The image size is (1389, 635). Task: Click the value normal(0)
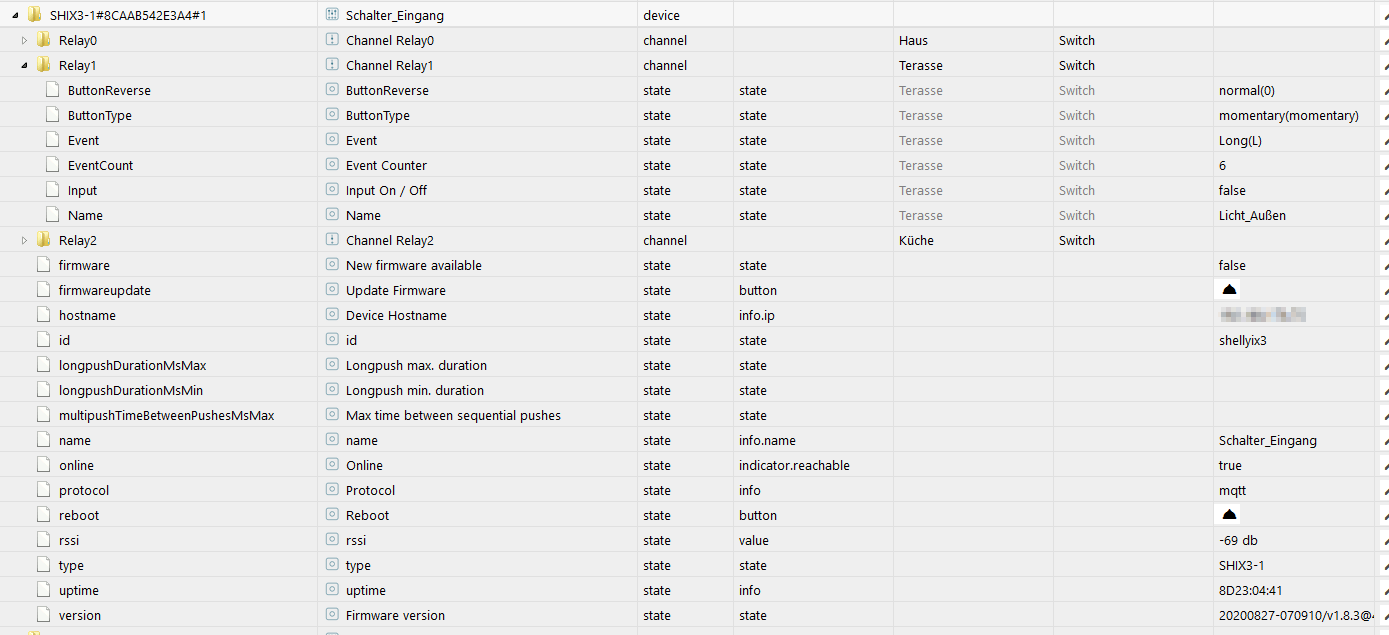[x=1247, y=90]
